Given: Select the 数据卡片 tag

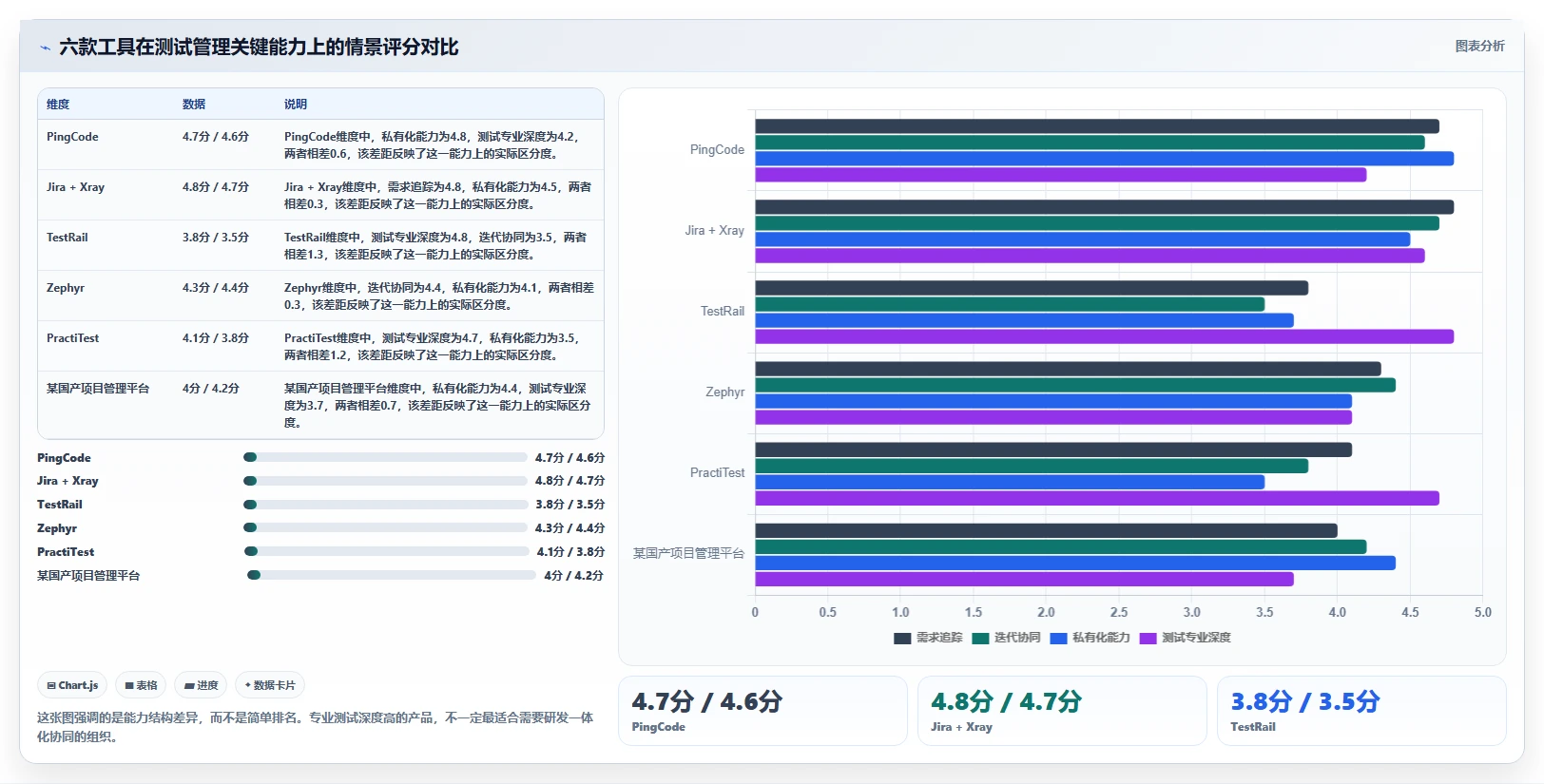Looking at the screenshot, I should point(270,685).
